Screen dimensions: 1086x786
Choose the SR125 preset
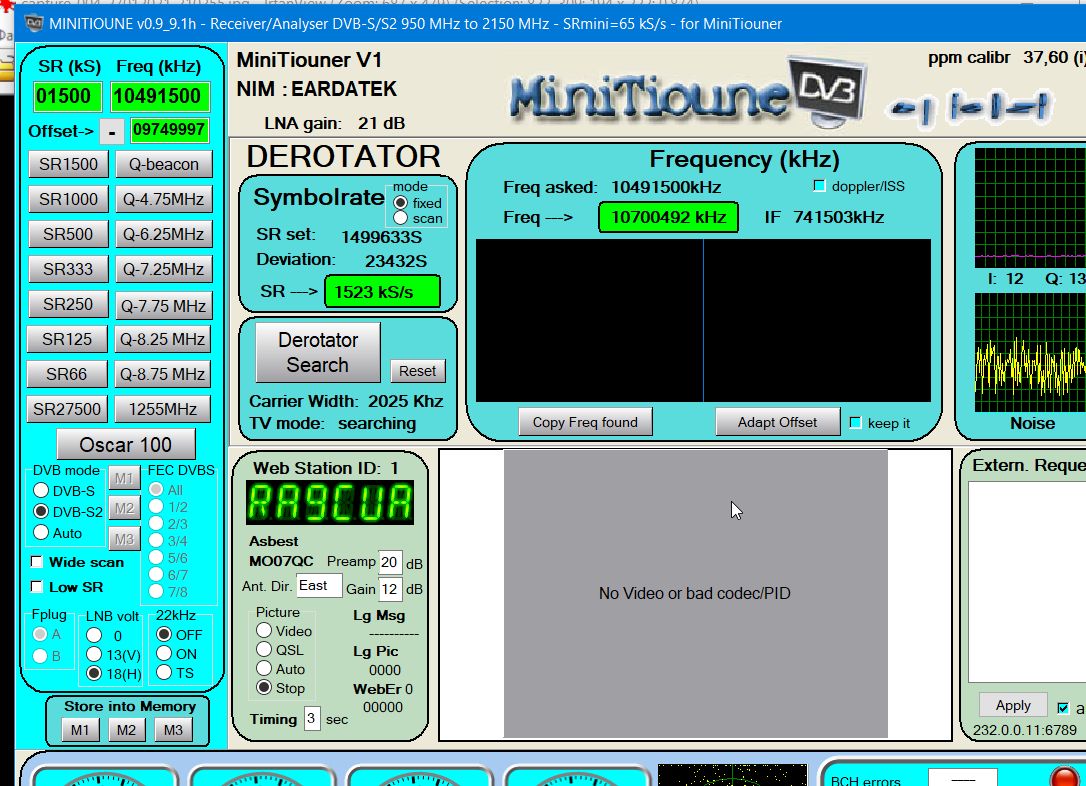[x=67, y=339]
